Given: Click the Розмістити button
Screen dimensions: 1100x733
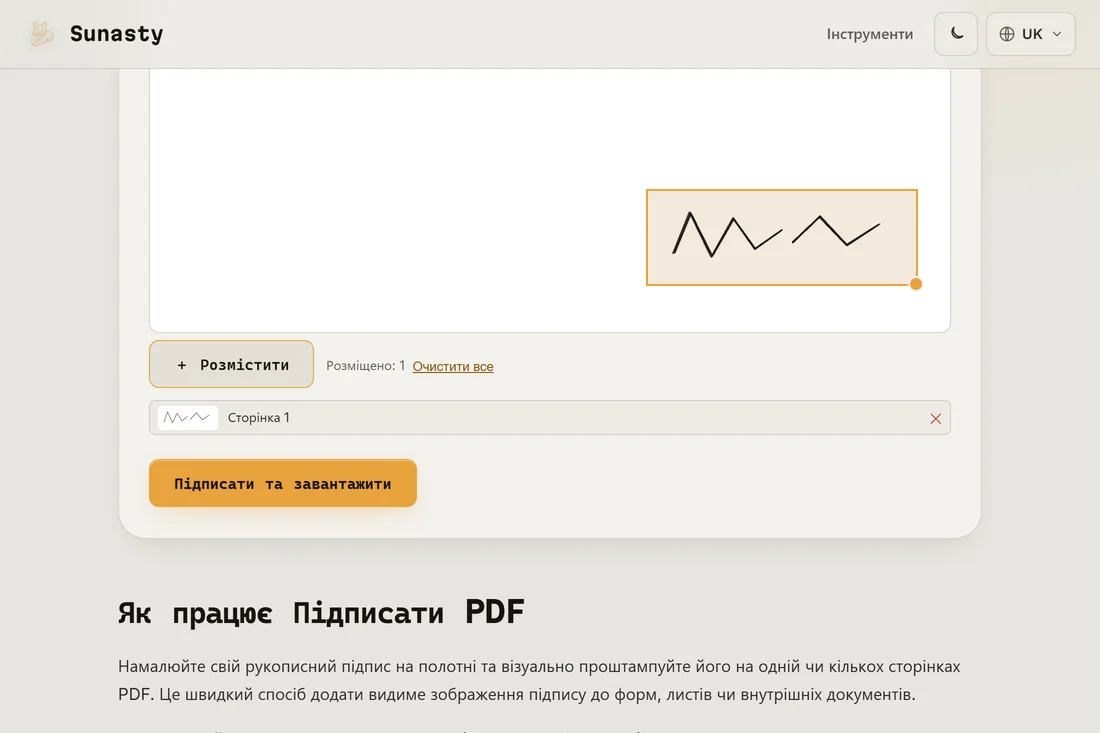Looking at the screenshot, I should coord(232,364).
